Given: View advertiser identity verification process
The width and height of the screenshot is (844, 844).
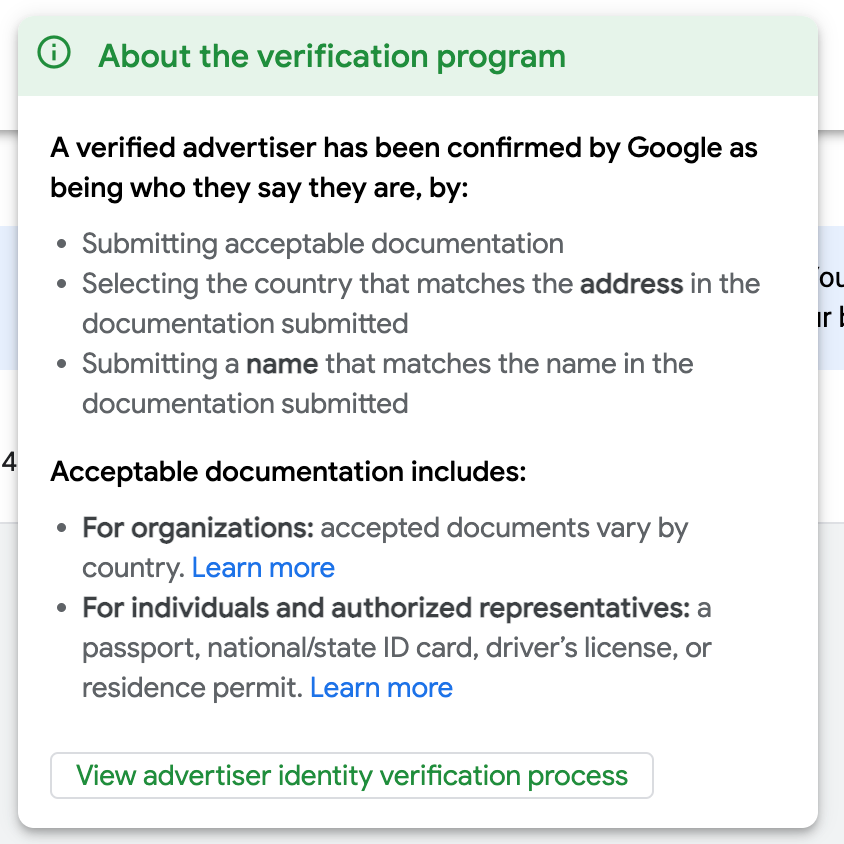Looking at the screenshot, I should click(x=351, y=776).
